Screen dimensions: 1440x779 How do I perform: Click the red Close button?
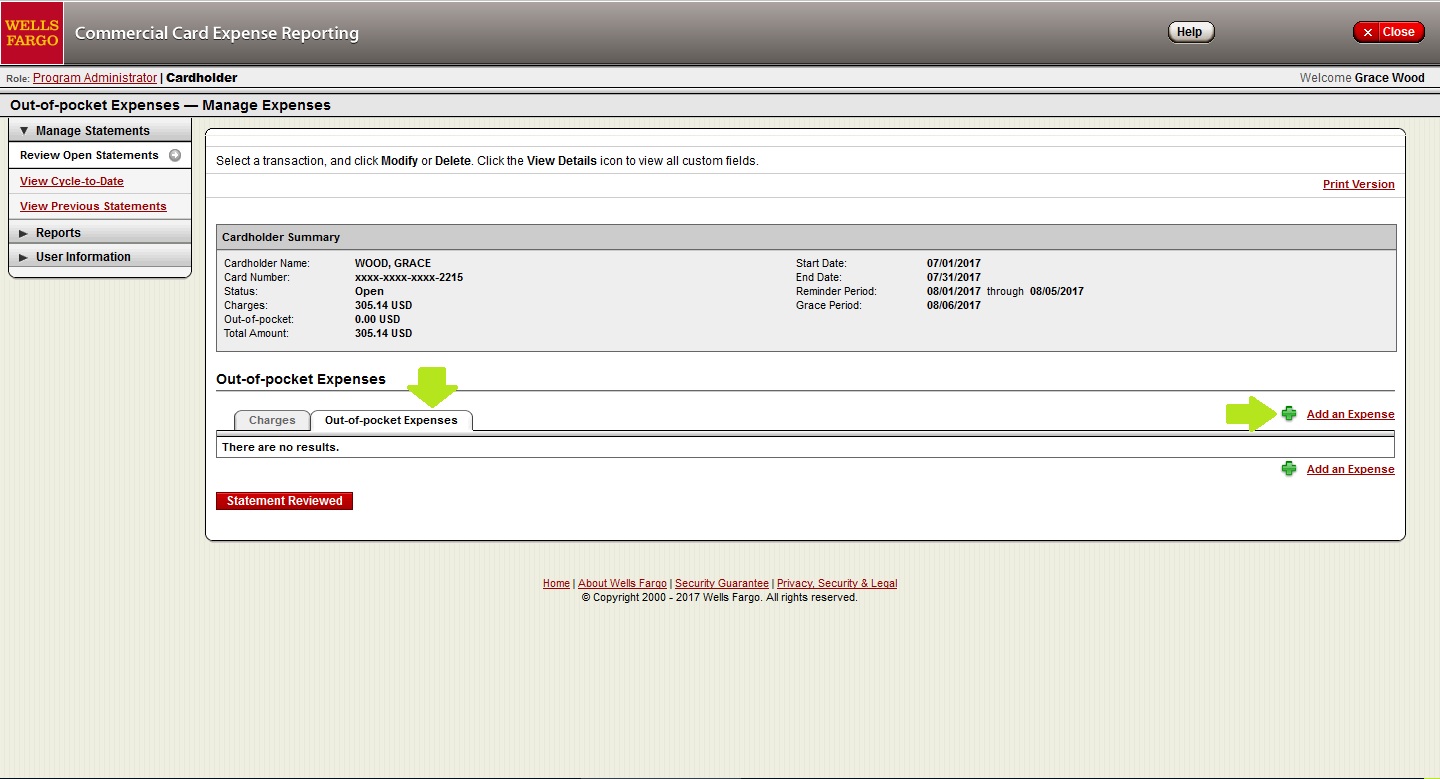click(x=1388, y=32)
